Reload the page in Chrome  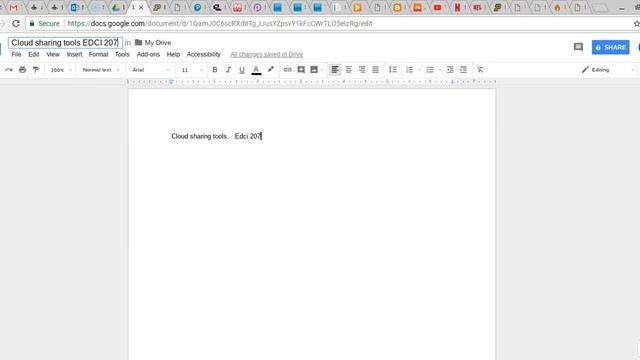16,23
